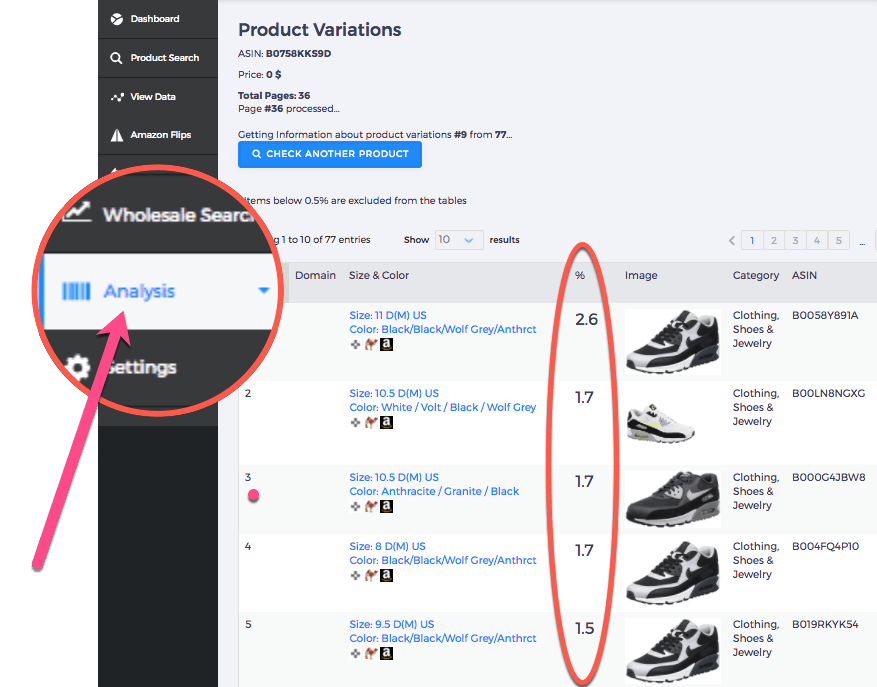
Task: Open the Size 9.5 D(M) US link
Action: coord(391,624)
